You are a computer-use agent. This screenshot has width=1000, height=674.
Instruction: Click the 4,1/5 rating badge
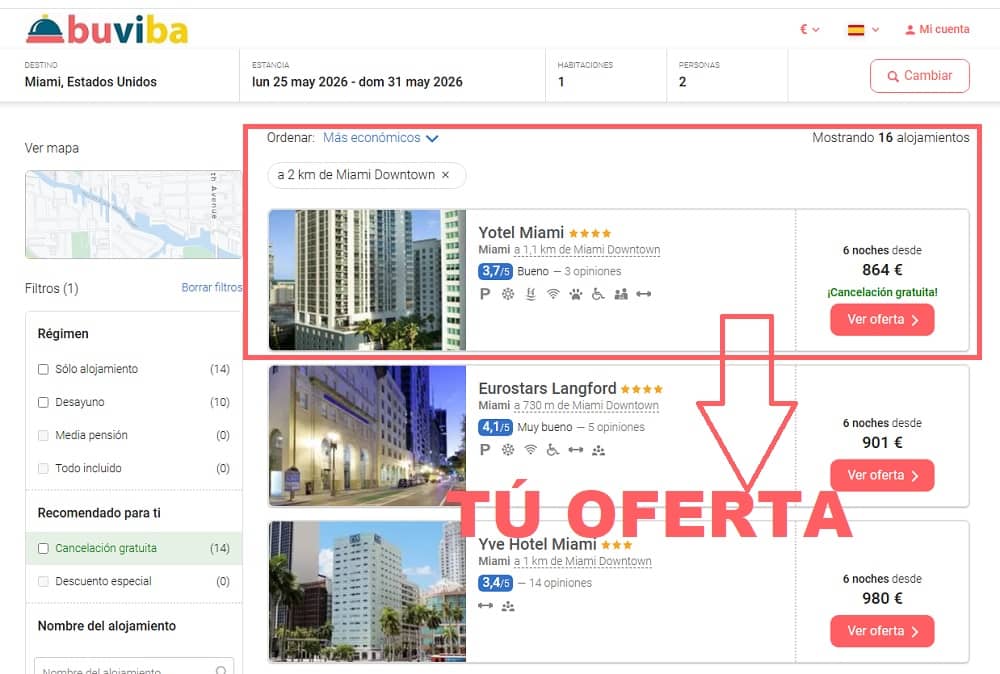(x=495, y=427)
